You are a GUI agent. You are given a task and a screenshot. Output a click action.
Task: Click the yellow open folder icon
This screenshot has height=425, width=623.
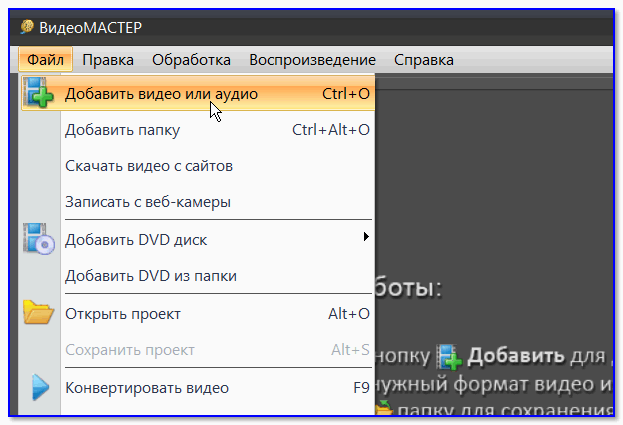tap(38, 312)
